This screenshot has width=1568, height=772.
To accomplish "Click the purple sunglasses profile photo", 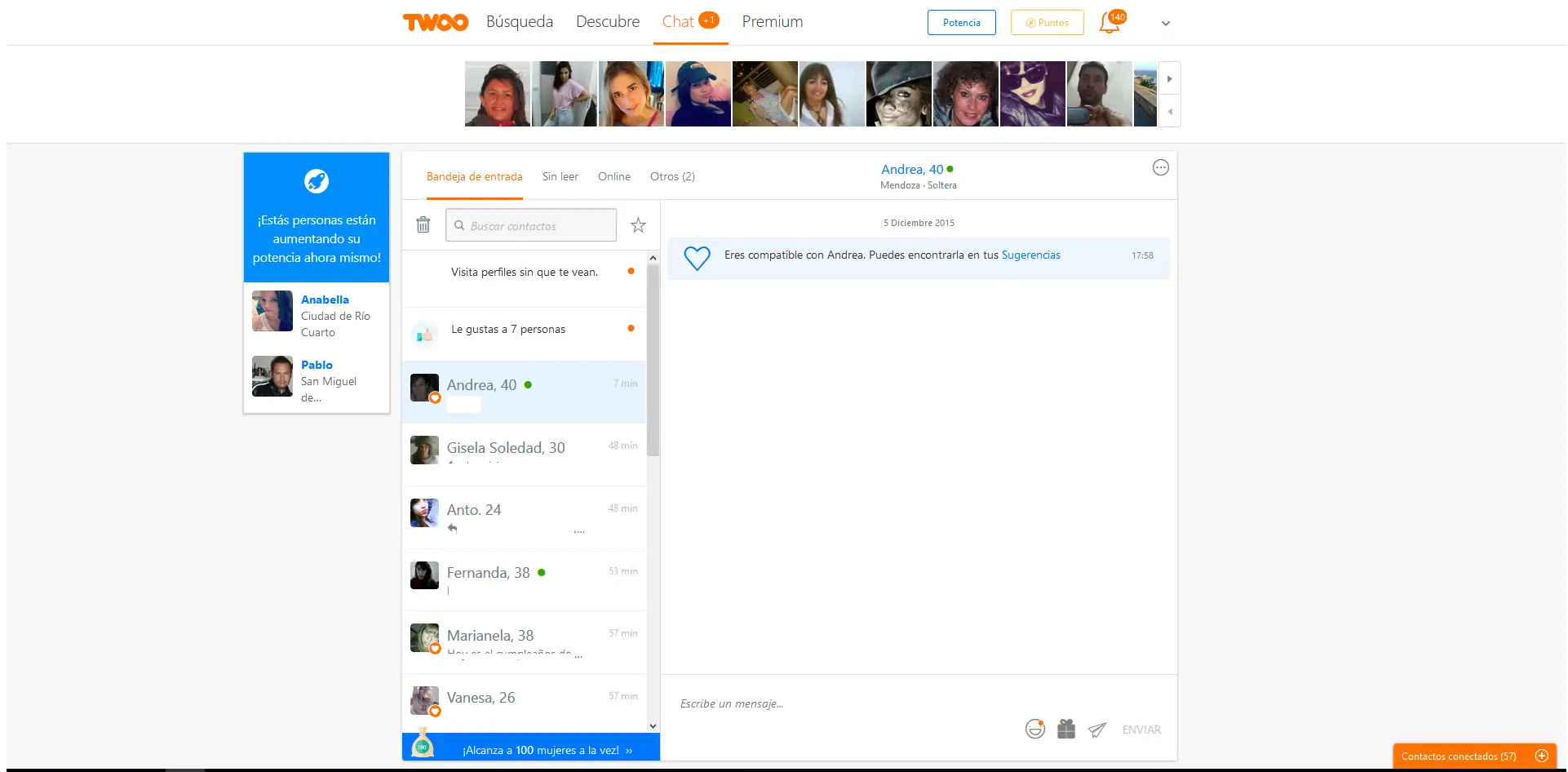I will (1033, 94).
